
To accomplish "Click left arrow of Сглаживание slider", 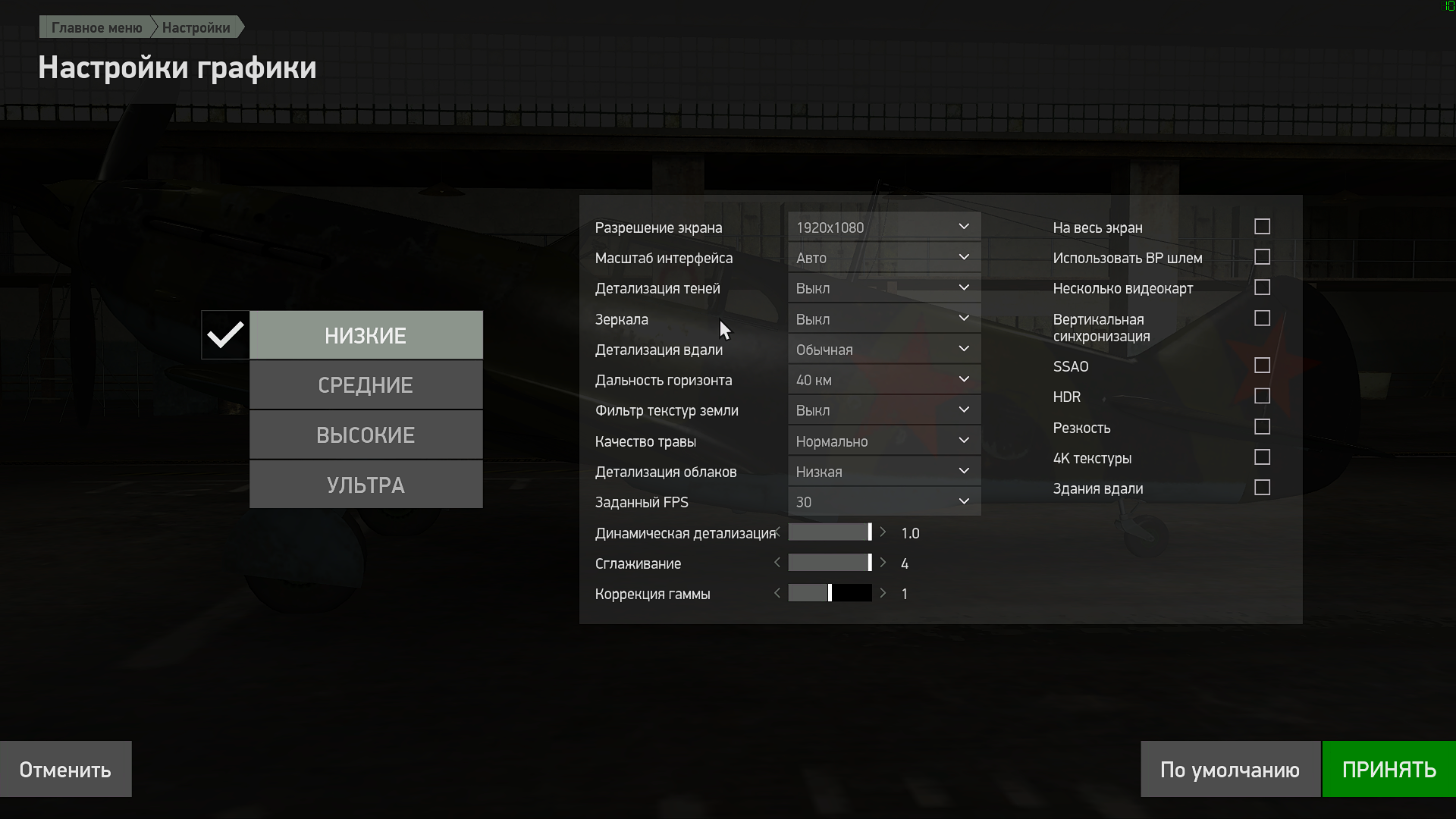I will pos(777,563).
